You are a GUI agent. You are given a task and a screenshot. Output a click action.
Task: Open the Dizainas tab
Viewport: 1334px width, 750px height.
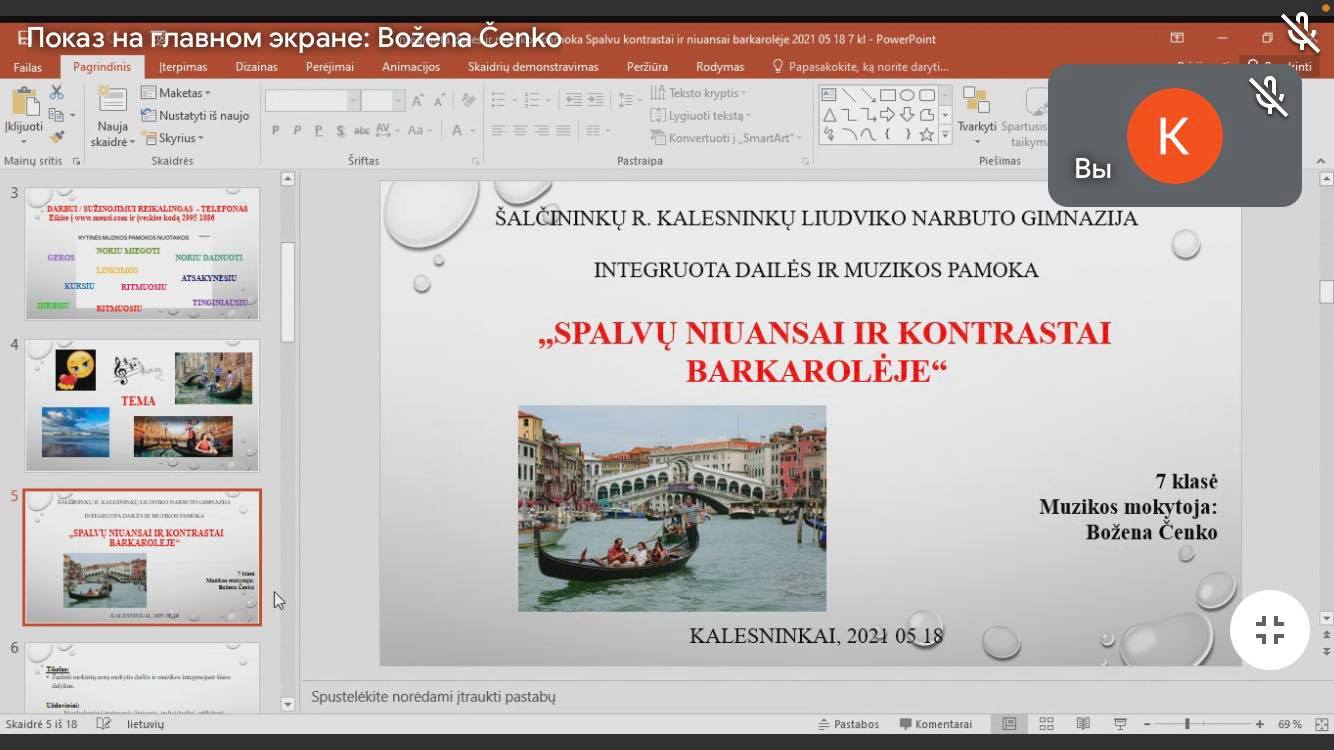click(256, 67)
